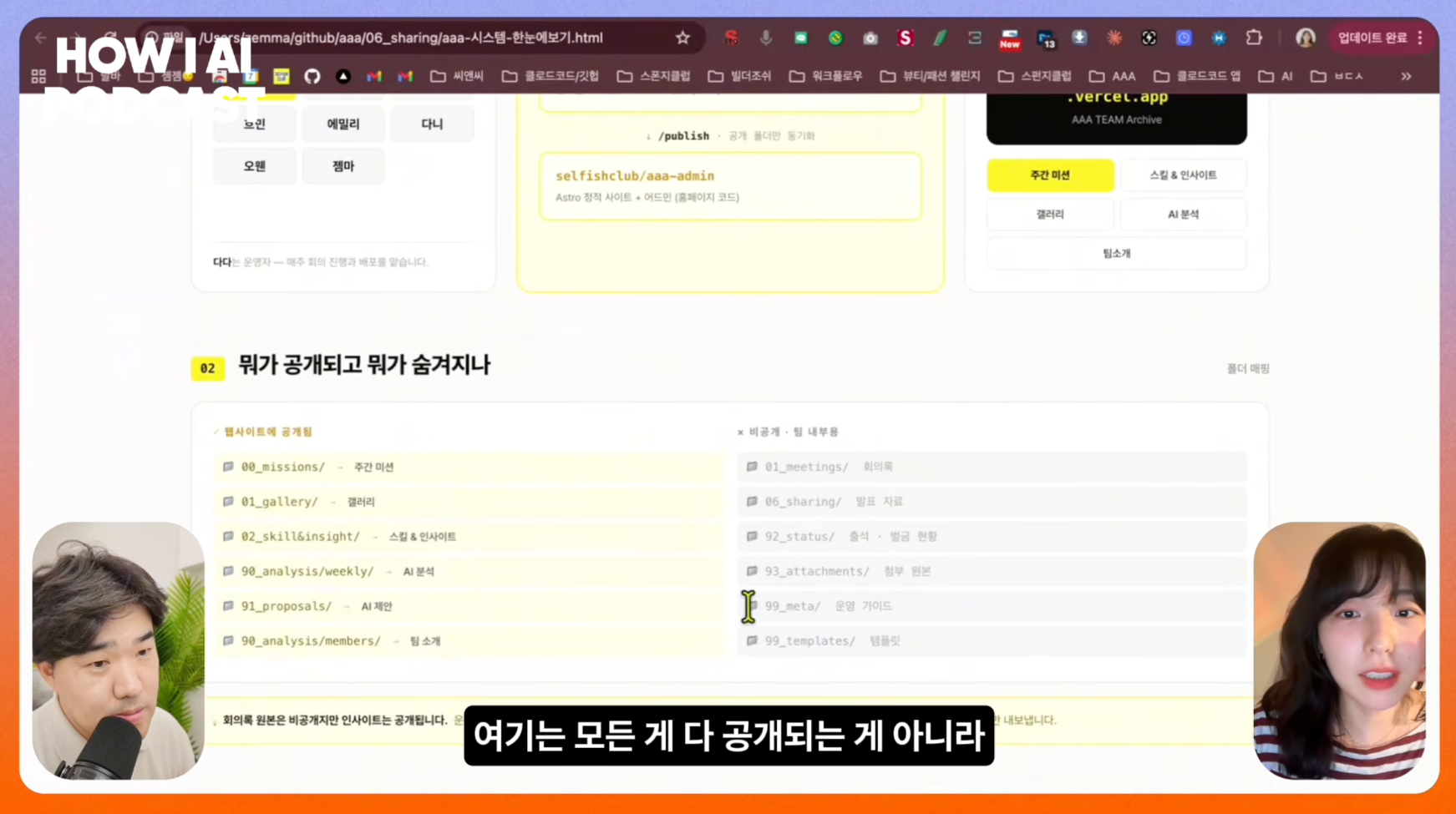Open the 씨앤씨 bookmark folder

457,76
